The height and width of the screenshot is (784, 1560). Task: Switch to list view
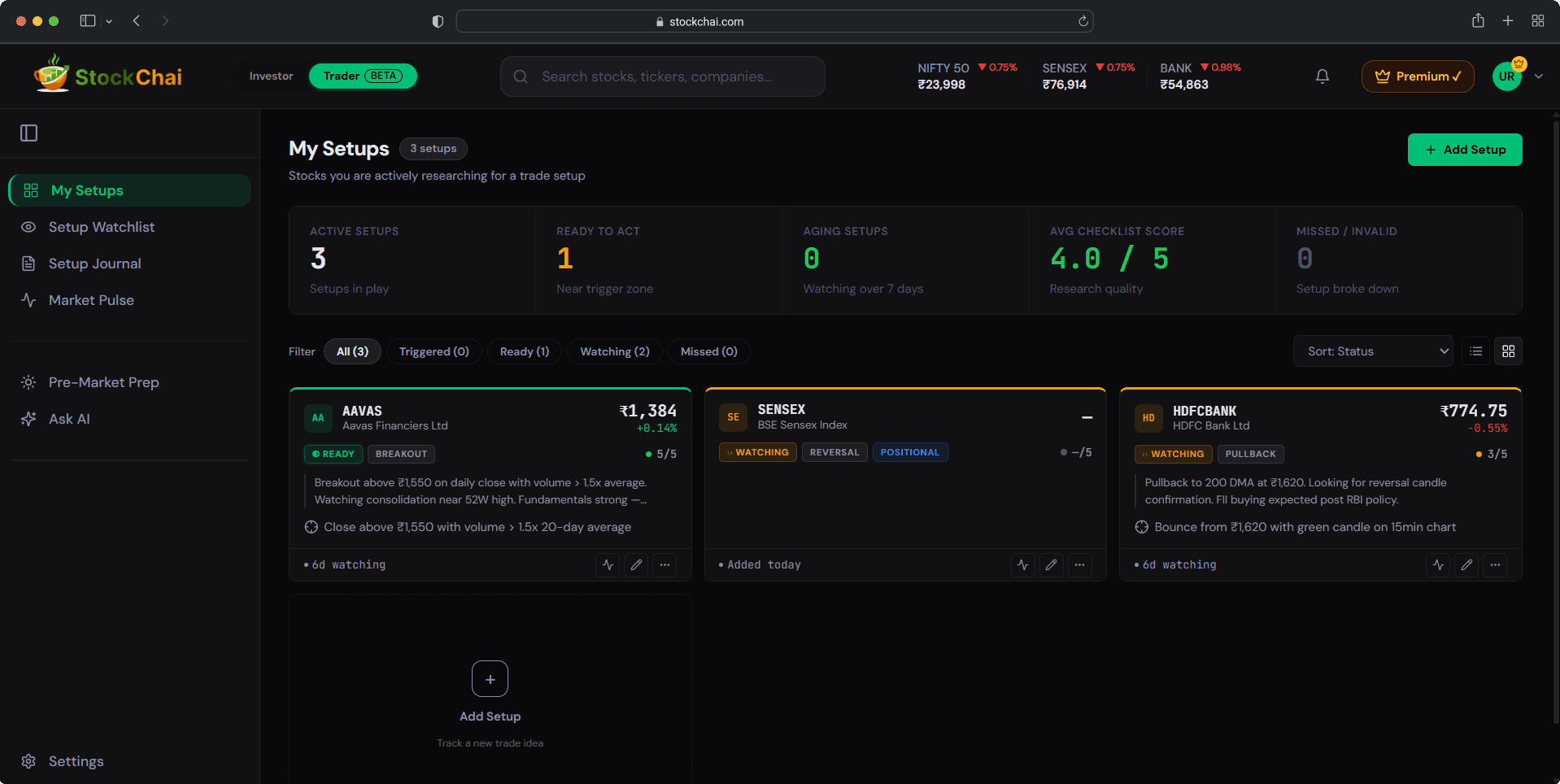click(1476, 351)
